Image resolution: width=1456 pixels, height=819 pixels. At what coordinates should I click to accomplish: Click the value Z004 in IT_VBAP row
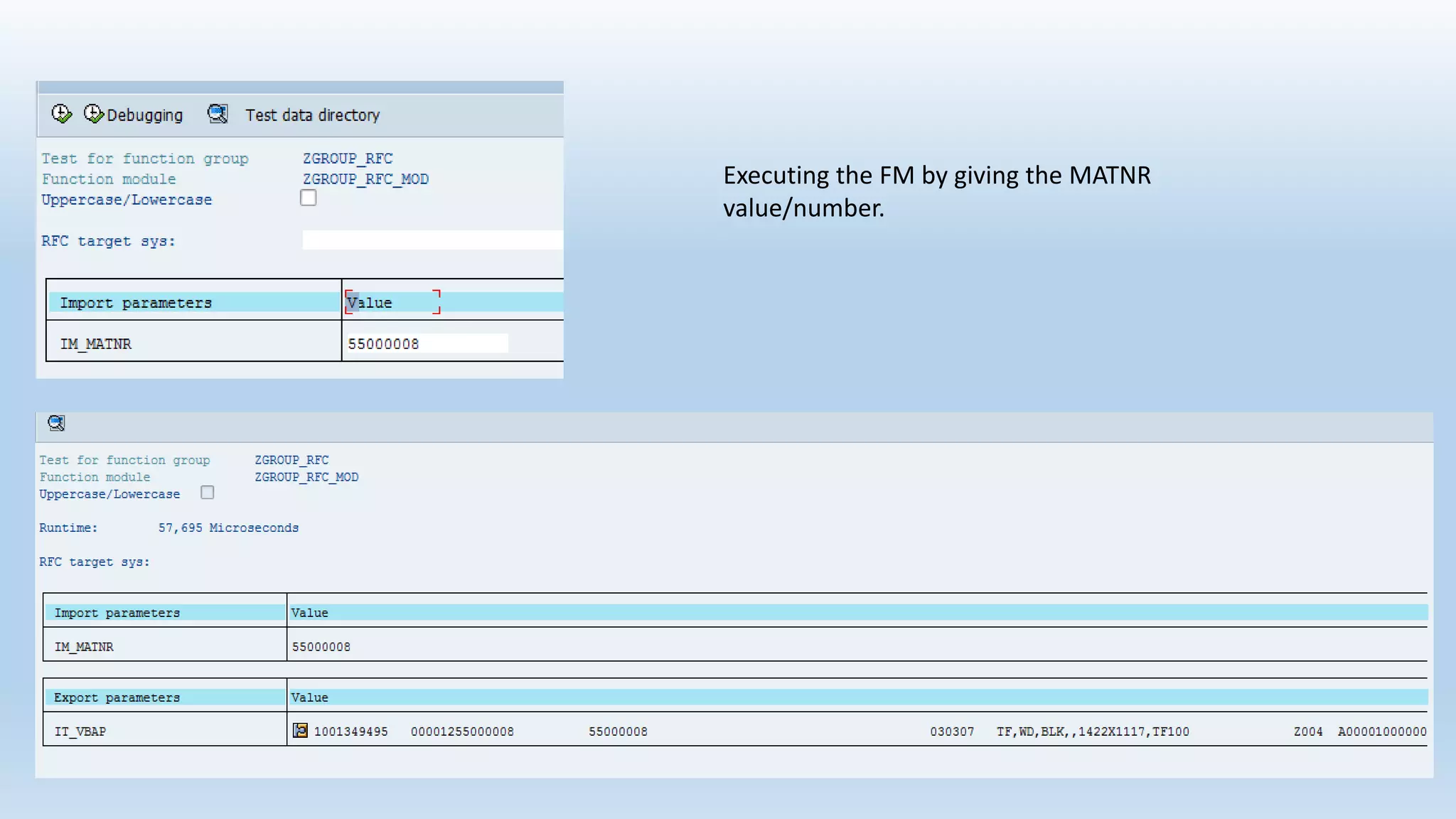1308,732
